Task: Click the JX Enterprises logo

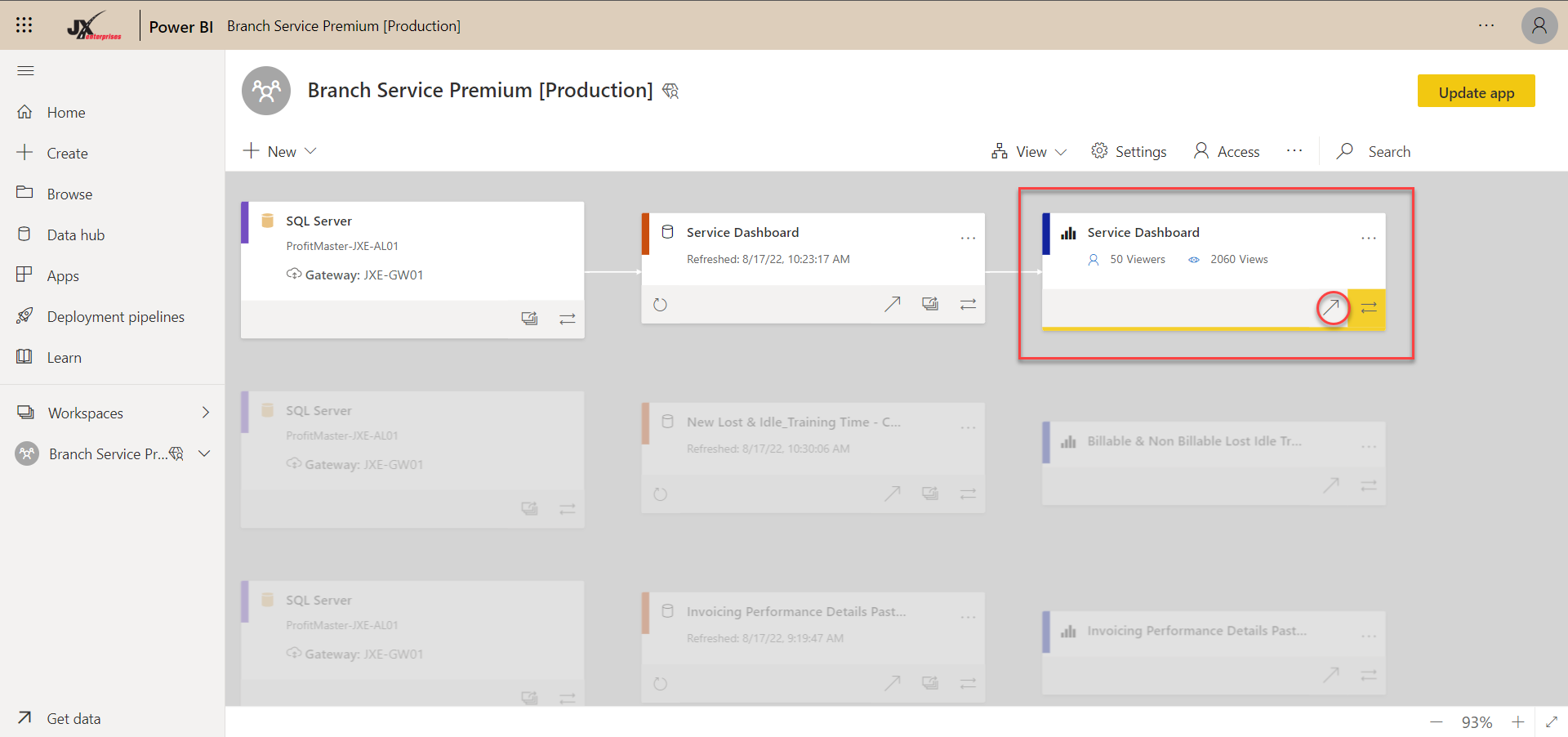Action: point(94,26)
